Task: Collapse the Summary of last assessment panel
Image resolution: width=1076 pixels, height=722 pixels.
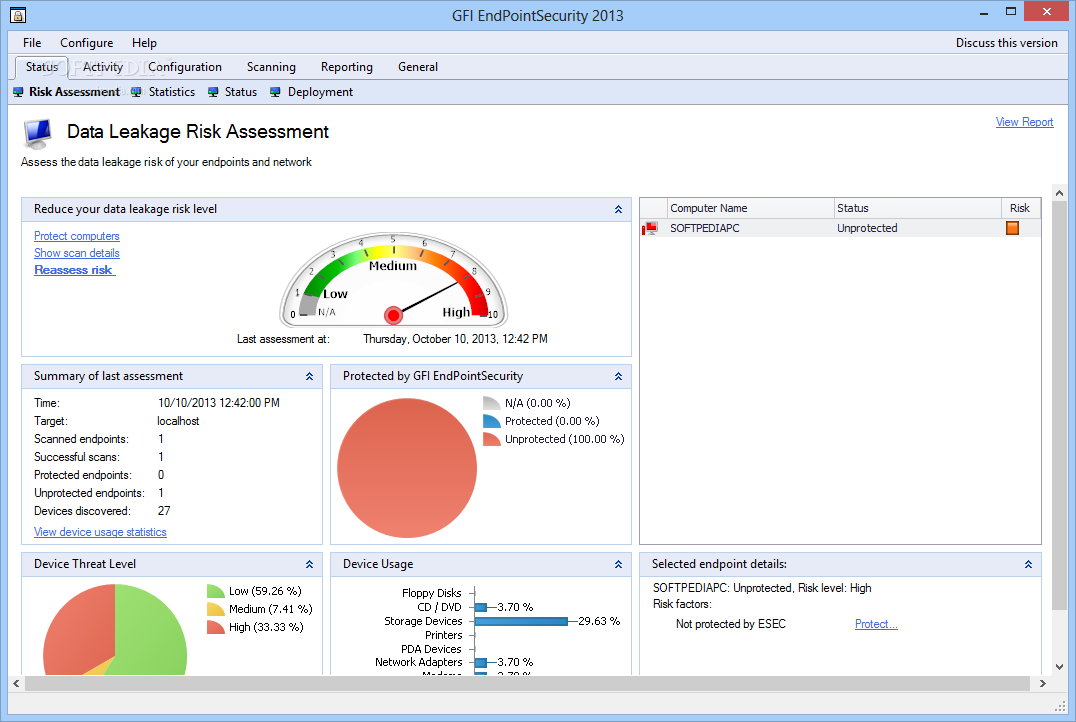Action: point(309,376)
